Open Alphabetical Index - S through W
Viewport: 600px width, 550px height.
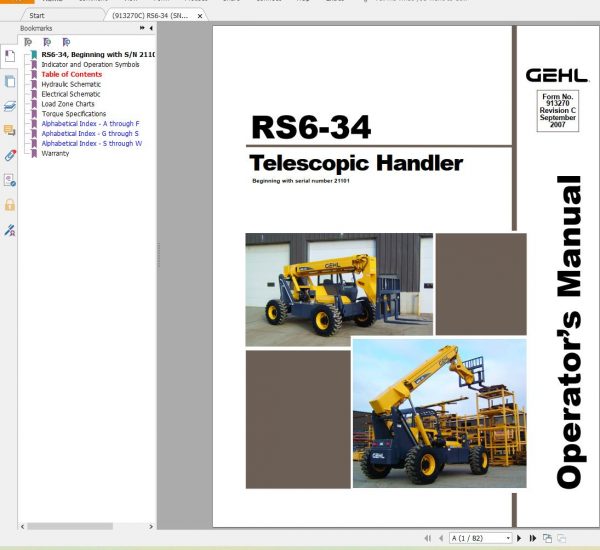(x=92, y=144)
